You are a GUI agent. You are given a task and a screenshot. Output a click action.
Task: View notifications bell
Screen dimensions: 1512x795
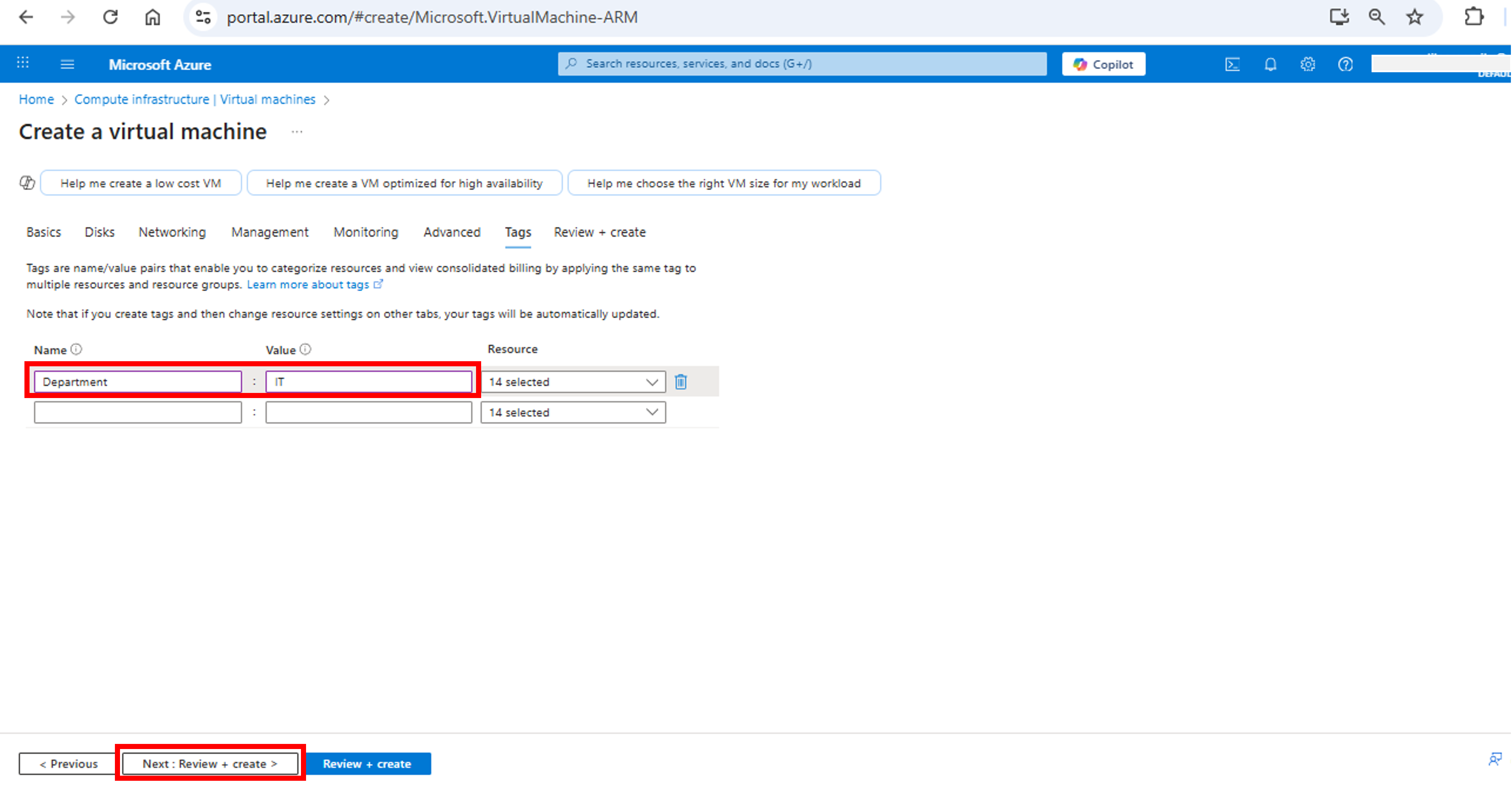coord(1270,64)
